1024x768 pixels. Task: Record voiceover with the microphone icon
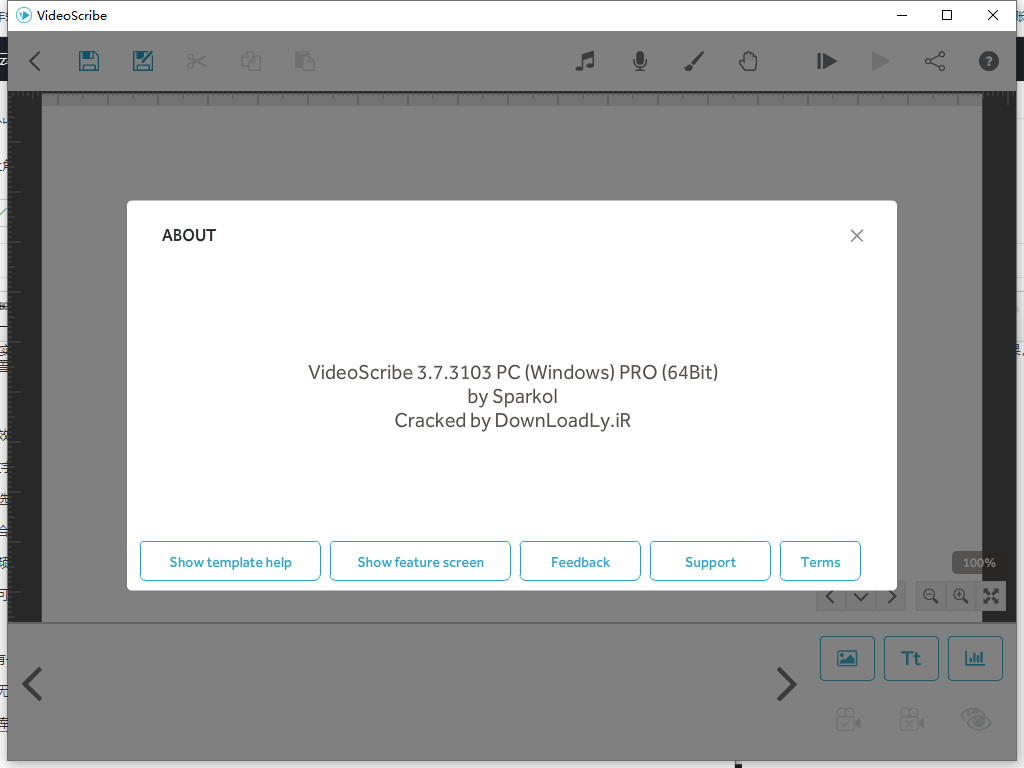coord(640,61)
